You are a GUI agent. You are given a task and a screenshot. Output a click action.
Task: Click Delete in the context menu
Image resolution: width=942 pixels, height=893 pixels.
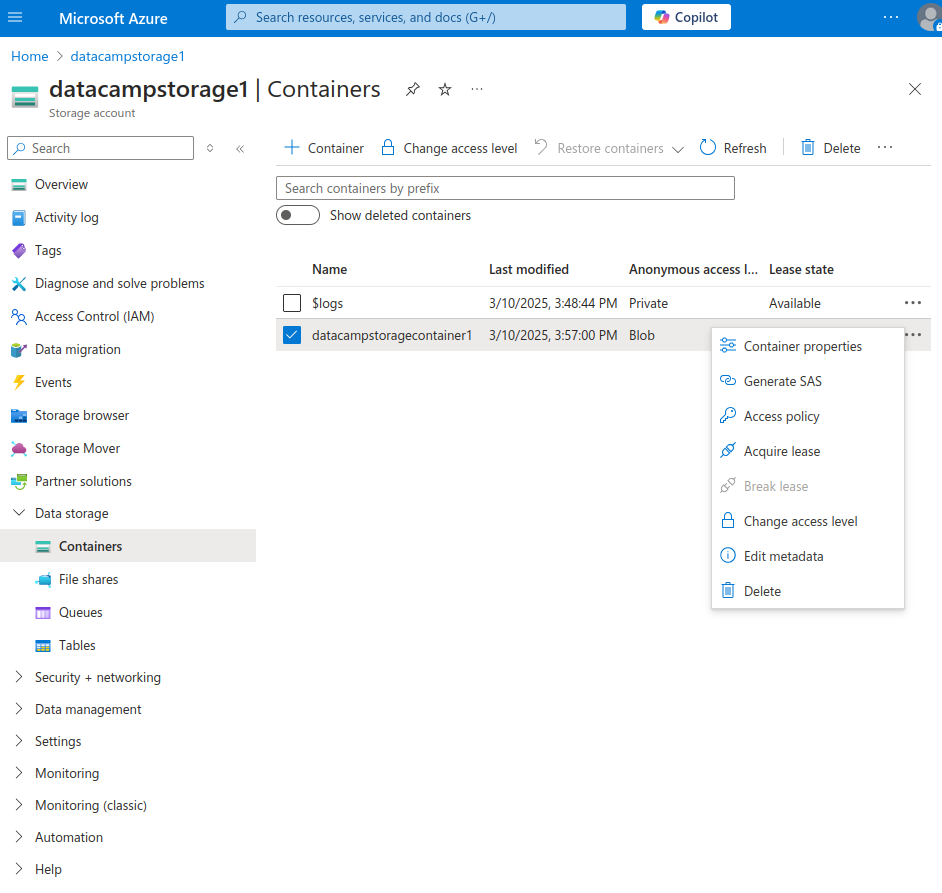(807, 591)
